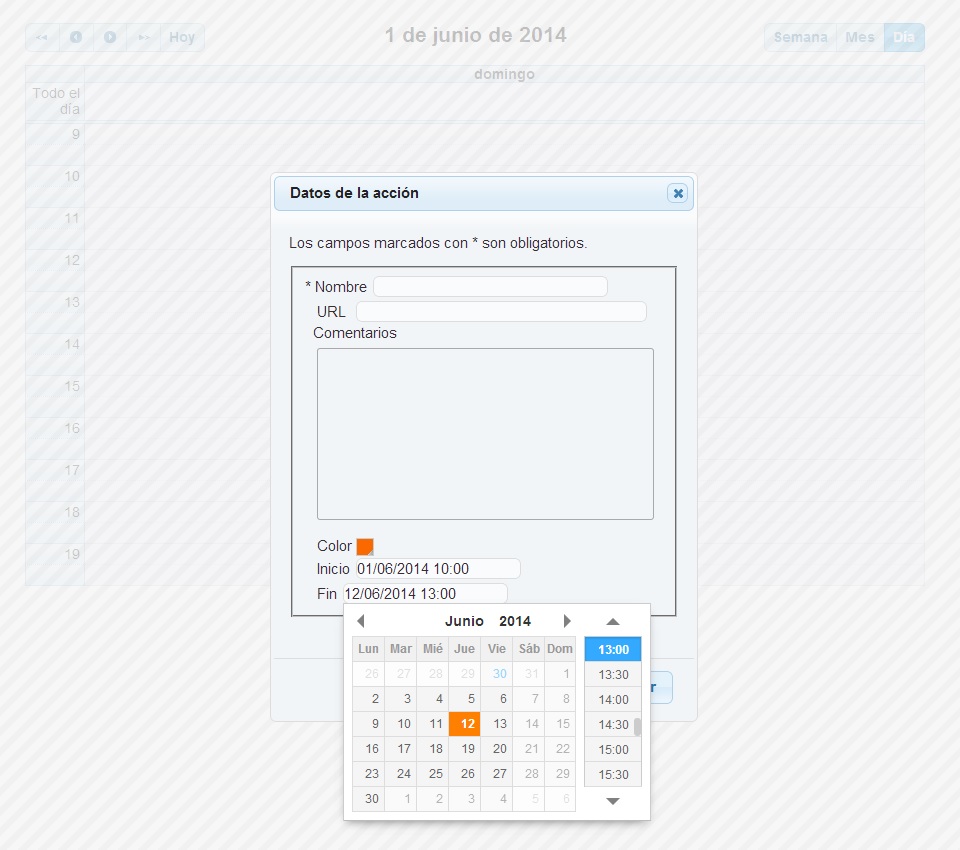960x850 pixels.
Task: Pick June 10 in the date picker
Action: pos(401,724)
